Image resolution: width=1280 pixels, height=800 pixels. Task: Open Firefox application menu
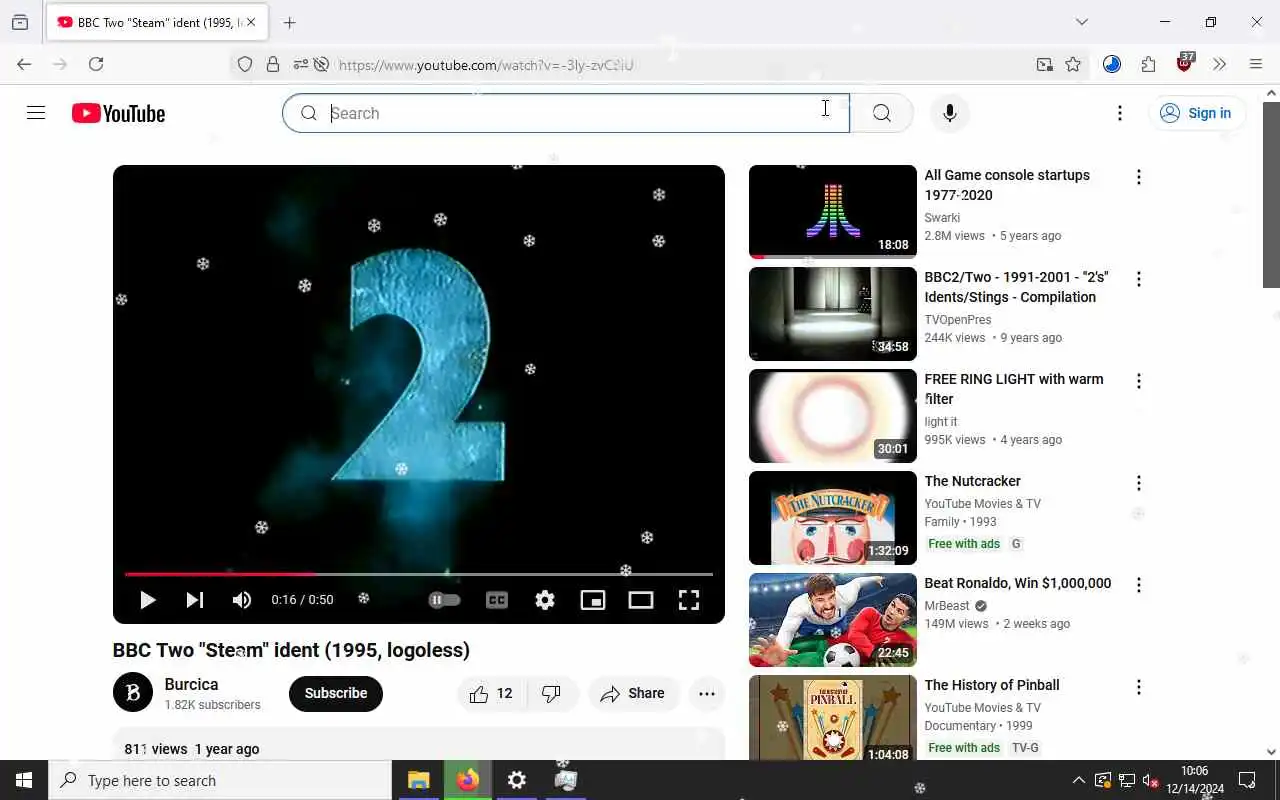click(1256, 64)
